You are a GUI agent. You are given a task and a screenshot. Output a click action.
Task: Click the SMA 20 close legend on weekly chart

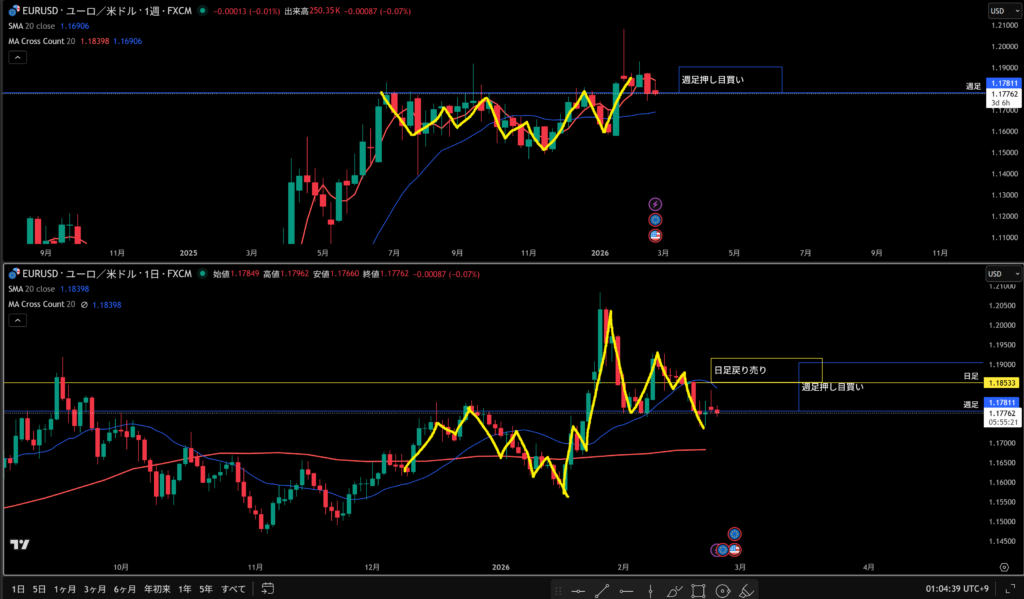click(x=36, y=28)
